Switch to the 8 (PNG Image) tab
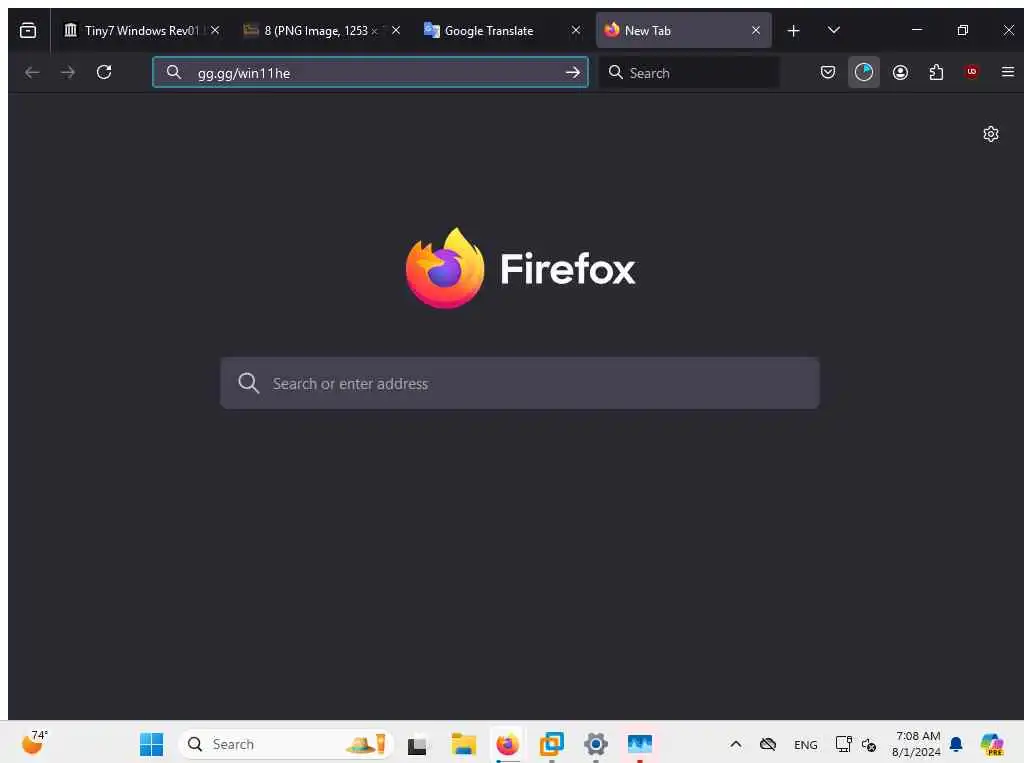Image resolution: width=1024 pixels, height=763 pixels. (317, 30)
